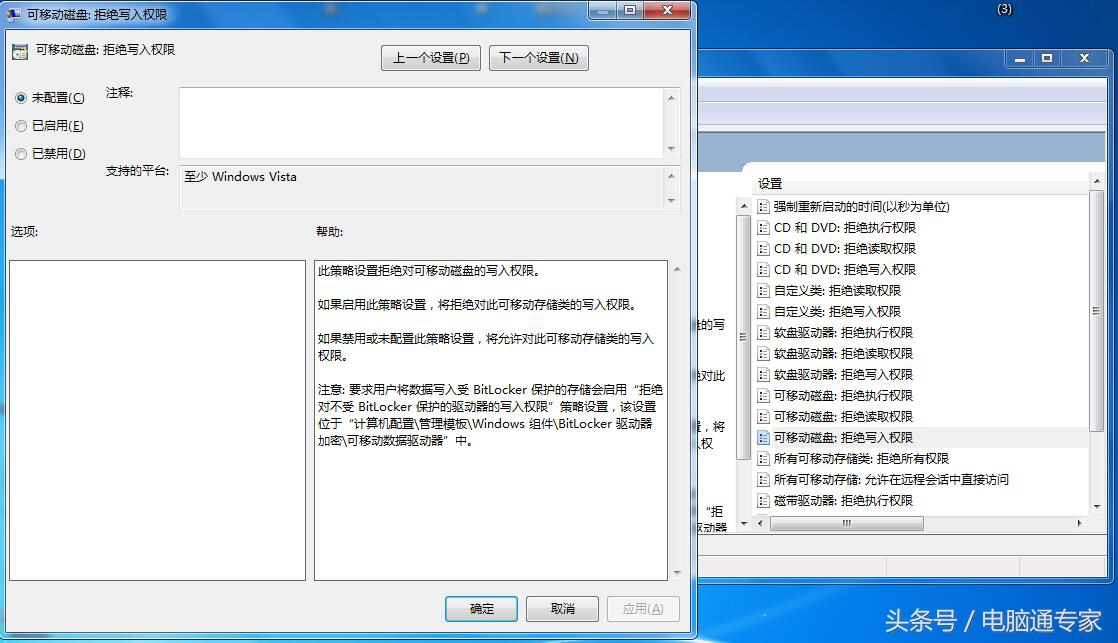
Task: Click icon of 磁带驱动器: 拒绝执行权限
Action: (x=764, y=501)
